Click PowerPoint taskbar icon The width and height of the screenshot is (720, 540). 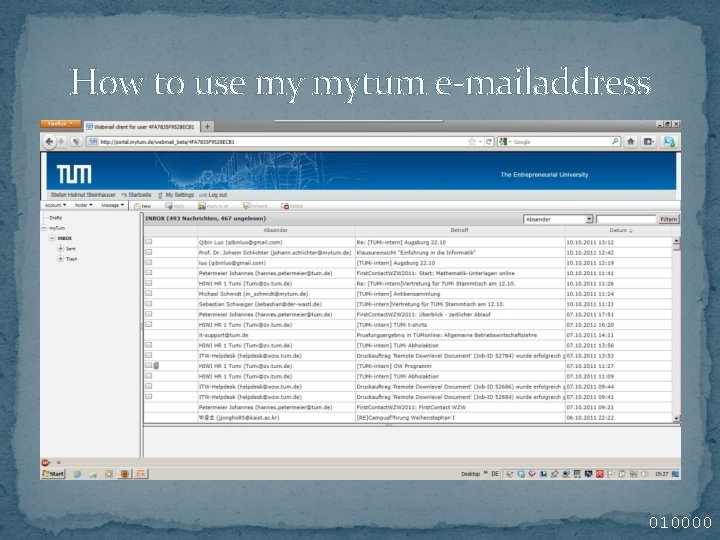coord(141,473)
